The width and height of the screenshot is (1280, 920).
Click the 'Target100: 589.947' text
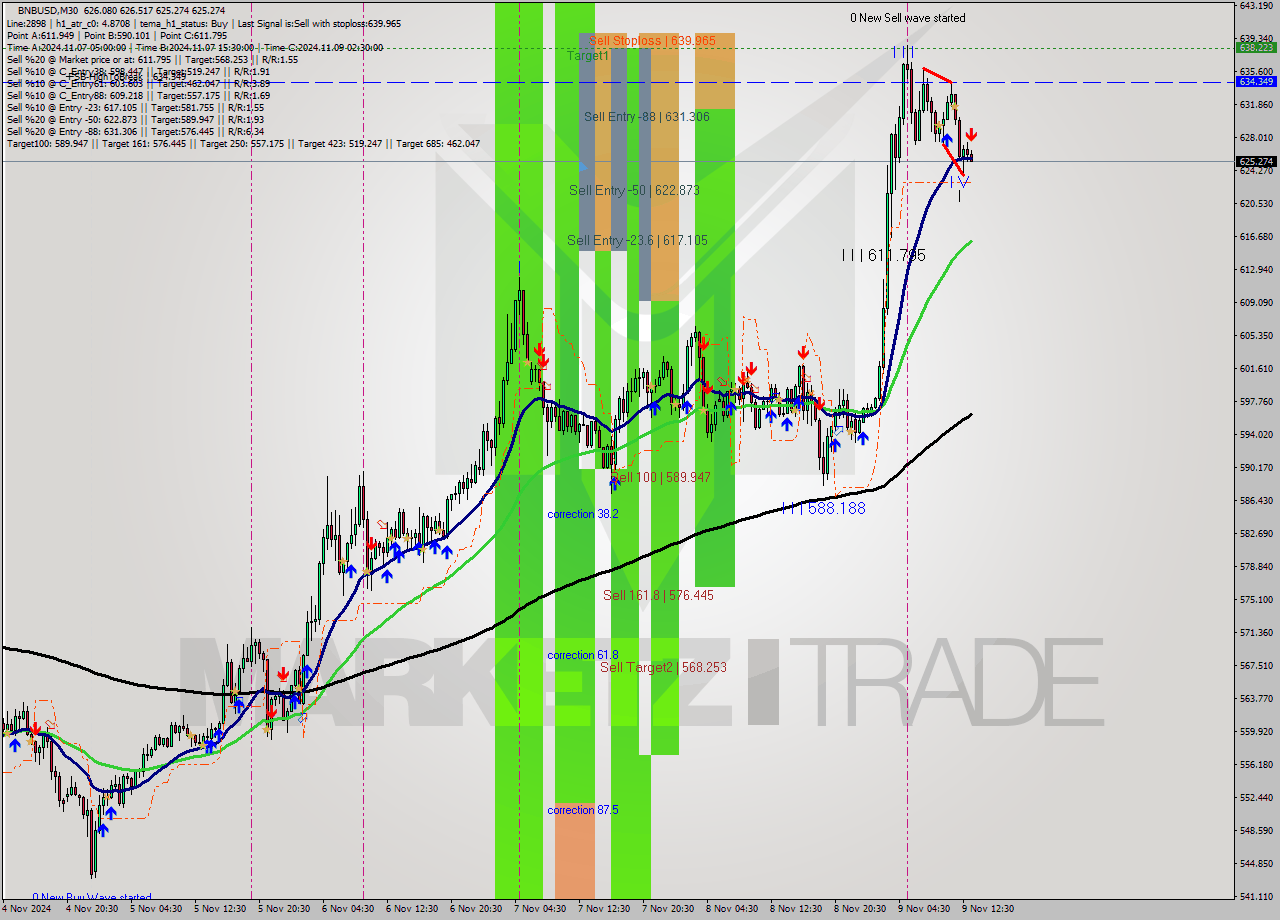[x=45, y=144]
